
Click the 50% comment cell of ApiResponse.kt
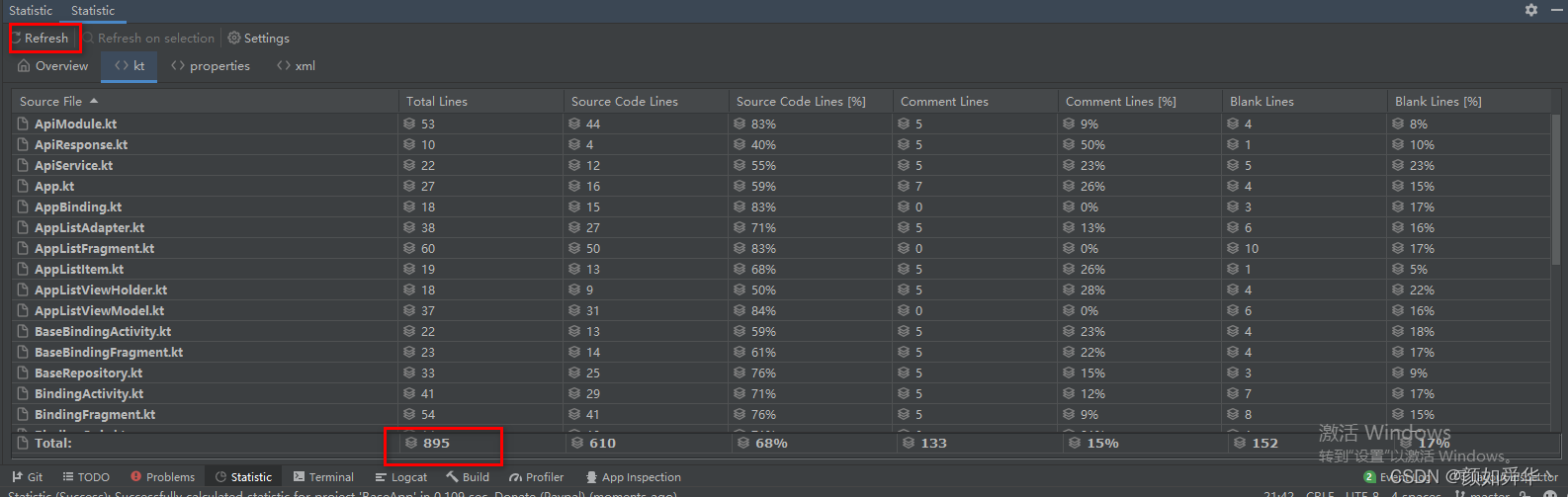click(1092, 144)
